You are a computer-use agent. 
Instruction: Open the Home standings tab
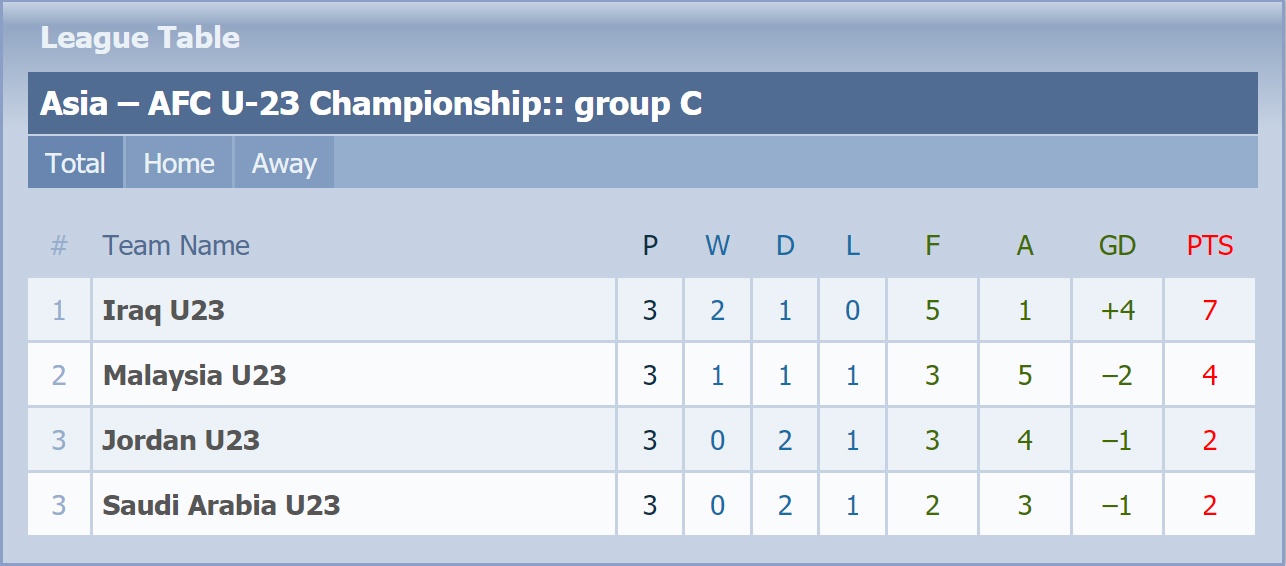point(179,163)
